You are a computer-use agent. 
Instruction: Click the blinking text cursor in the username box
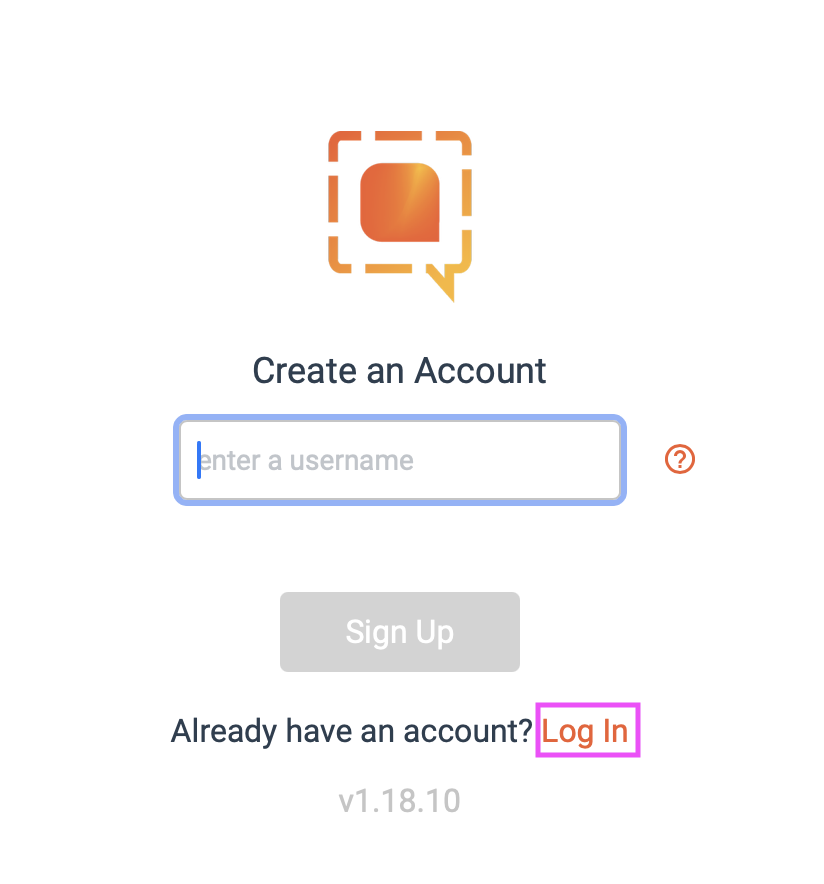[199, 460]
